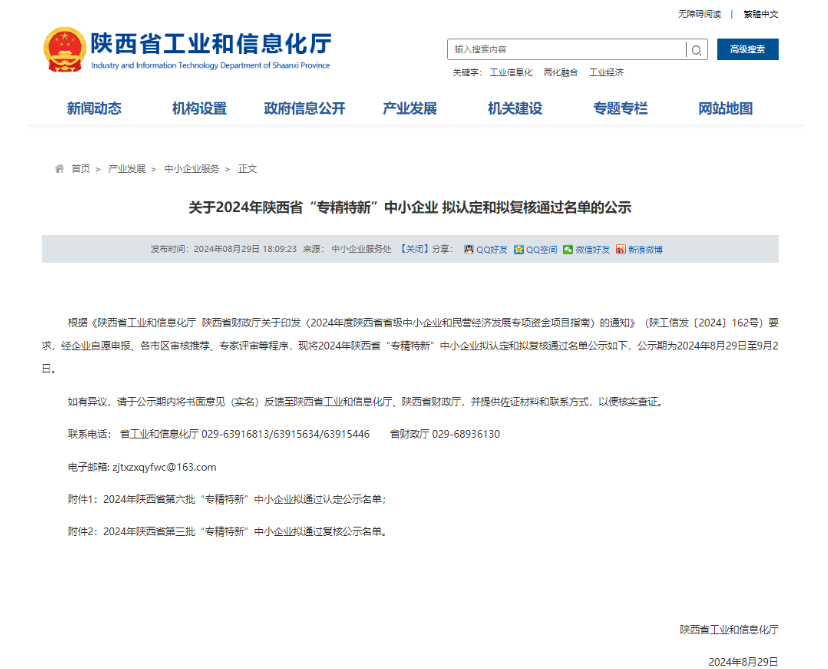
Task: Click the 工业信息化 keyword link
Action: pyautogui.click(x=511, y=73)
